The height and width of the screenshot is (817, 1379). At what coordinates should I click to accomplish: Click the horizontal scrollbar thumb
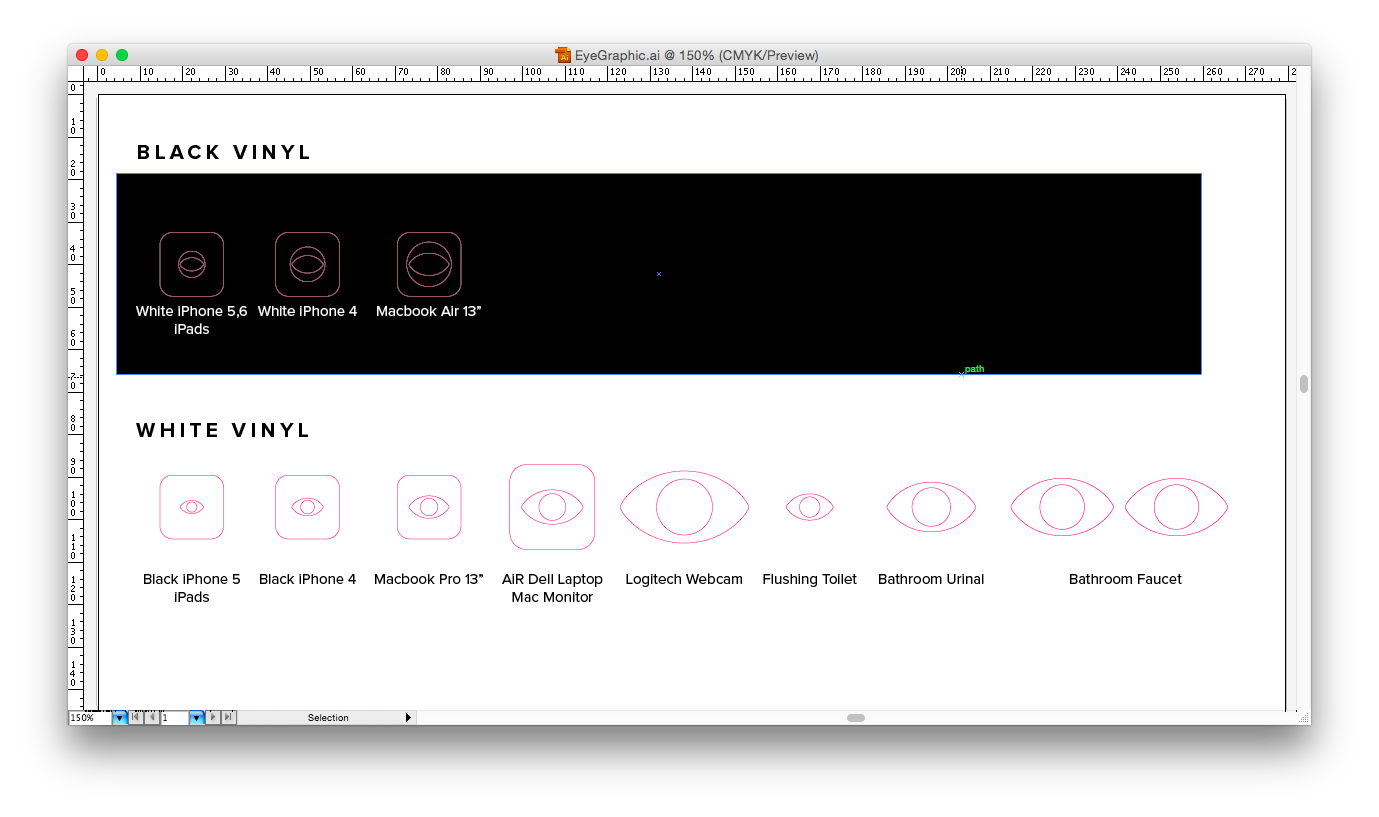[x=856, y=718]
